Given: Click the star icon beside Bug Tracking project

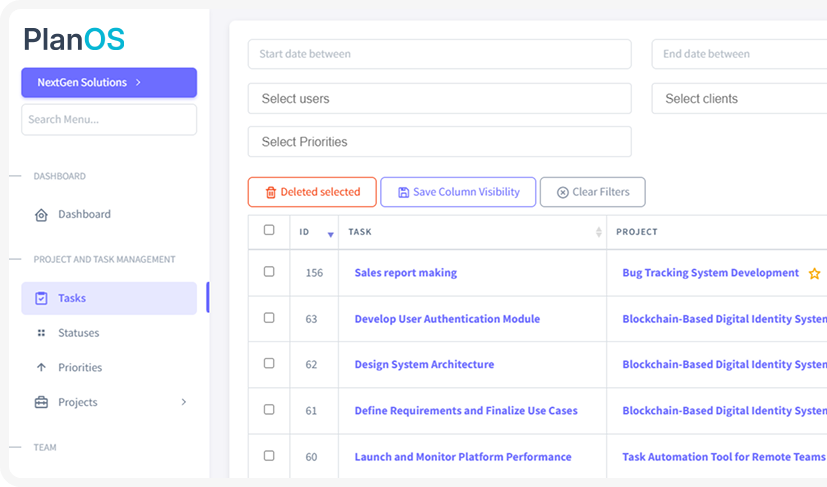Looking at the screenshot, I should point(814,273).
